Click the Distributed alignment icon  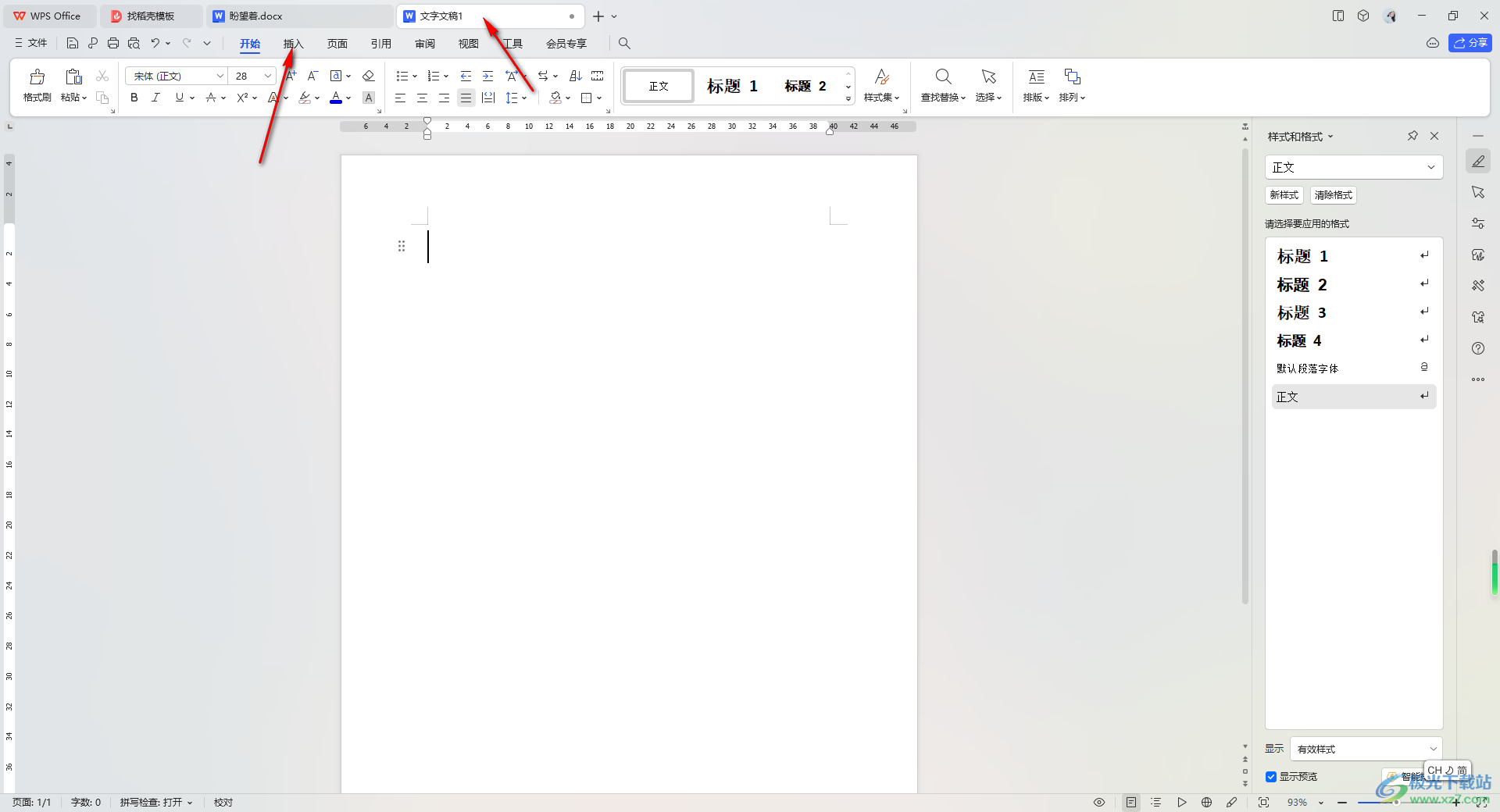[x=488, y=98]
